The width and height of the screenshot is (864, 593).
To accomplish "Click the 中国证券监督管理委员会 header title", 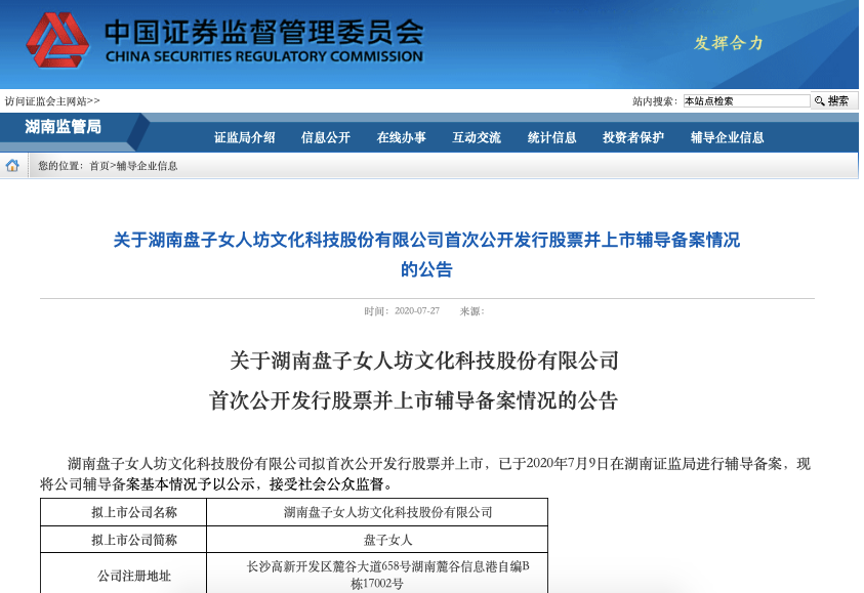I will coord(264,32).
